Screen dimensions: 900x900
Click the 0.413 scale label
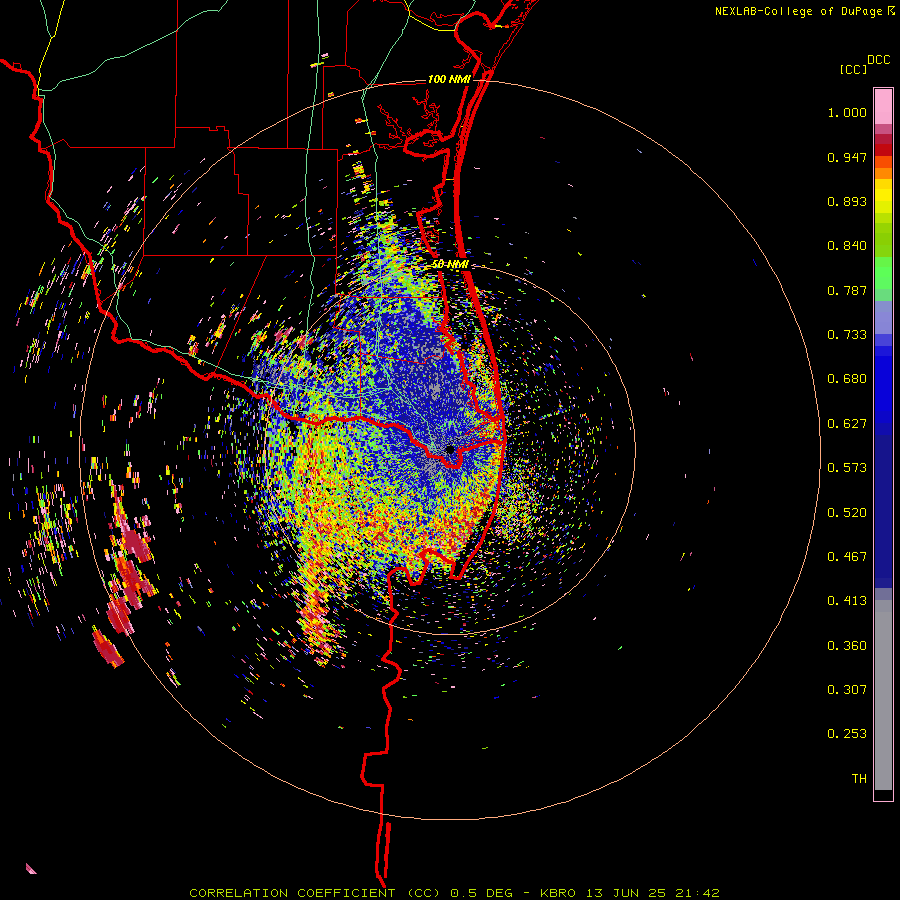(847, 601)
